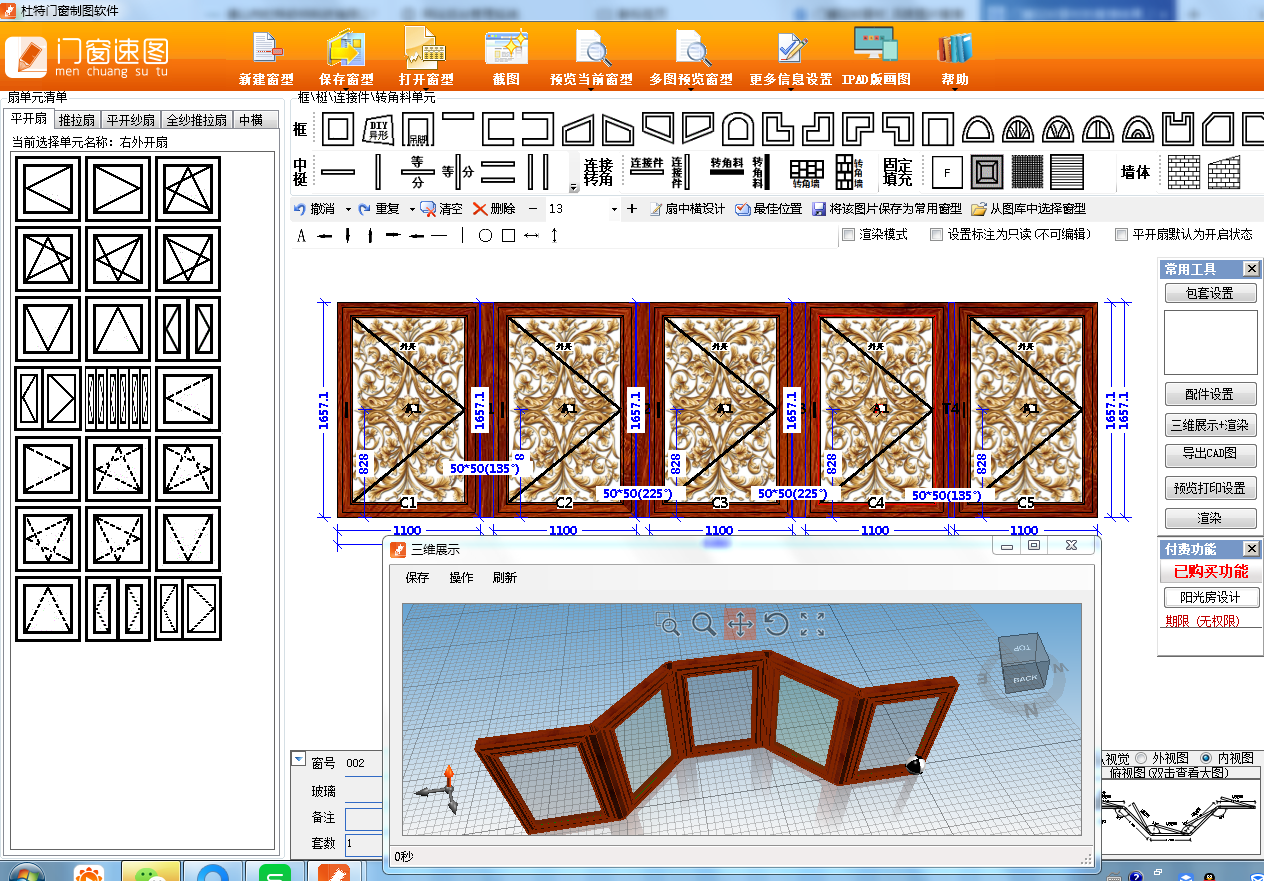This screenshot has width=1264, height=881.
Task: Click the rotate-reset icon in the 3D viewer
Action: click(x=776, y=625)
